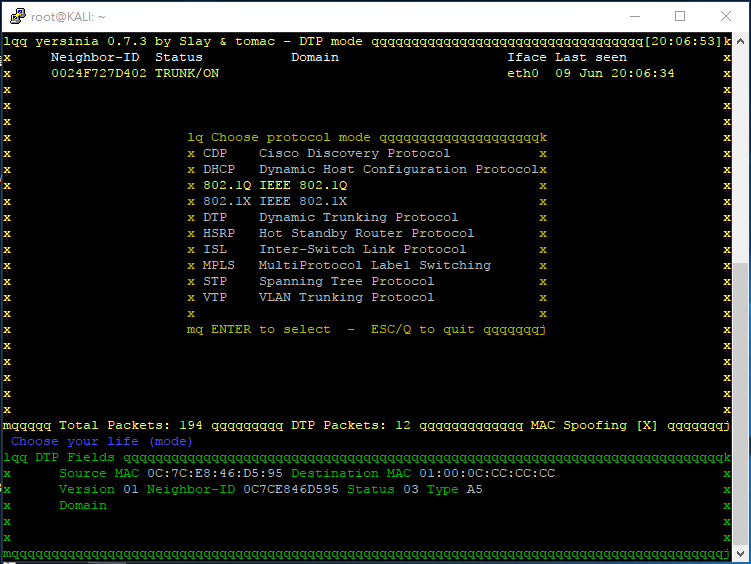
Task: Click scrollbar up arrow of terminal
Action: [x=740, y=42]
